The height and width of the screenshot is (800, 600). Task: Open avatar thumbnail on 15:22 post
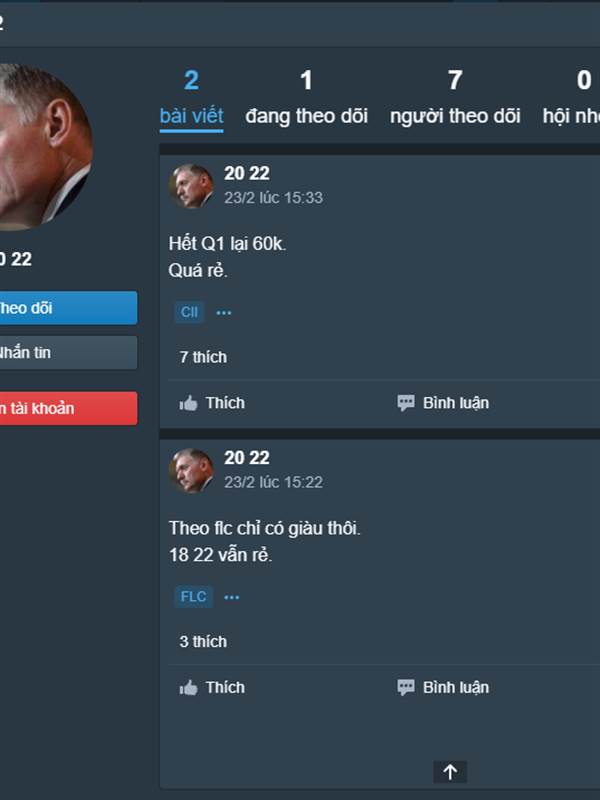point(191,470)
